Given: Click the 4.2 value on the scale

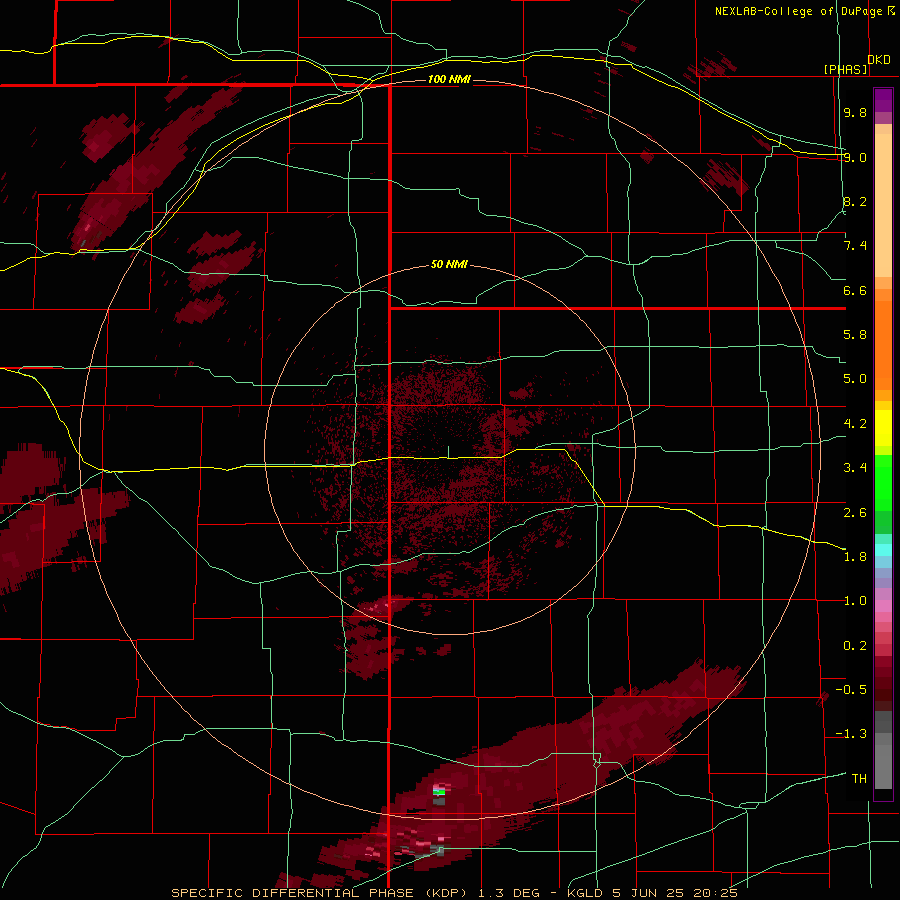Looking at the screenshot, I should [x=855, y=424].
